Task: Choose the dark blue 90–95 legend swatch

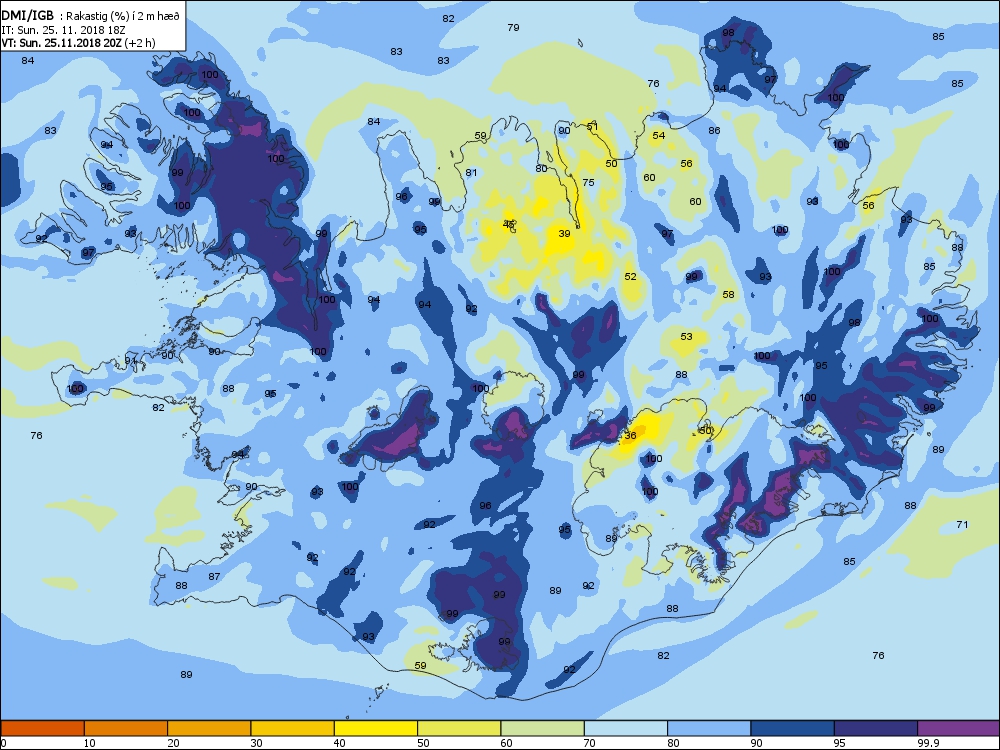Action: [793, 728]
